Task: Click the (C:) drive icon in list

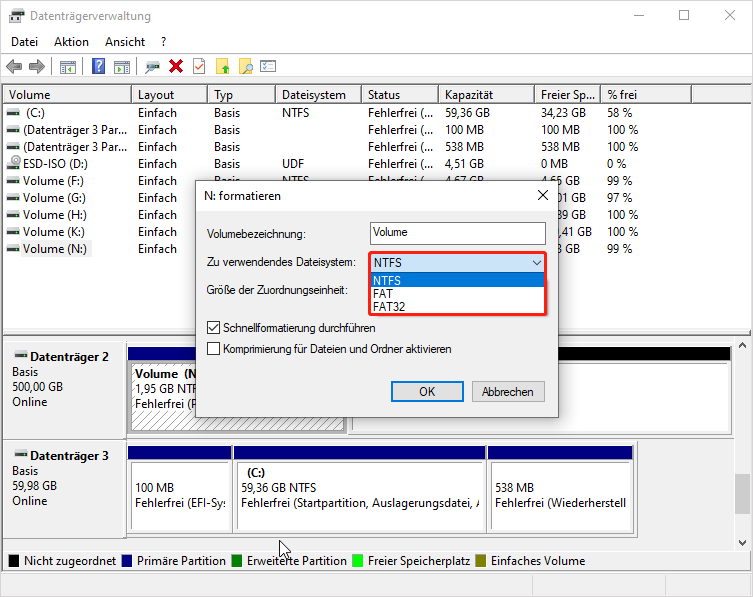Action: point(13,113)
